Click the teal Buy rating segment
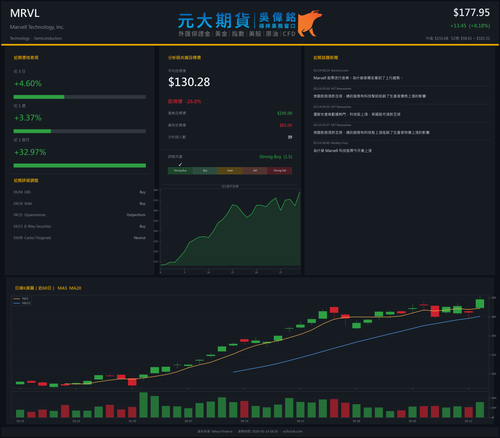The height and width of the screenshot is (438, 500). point(205,171)
